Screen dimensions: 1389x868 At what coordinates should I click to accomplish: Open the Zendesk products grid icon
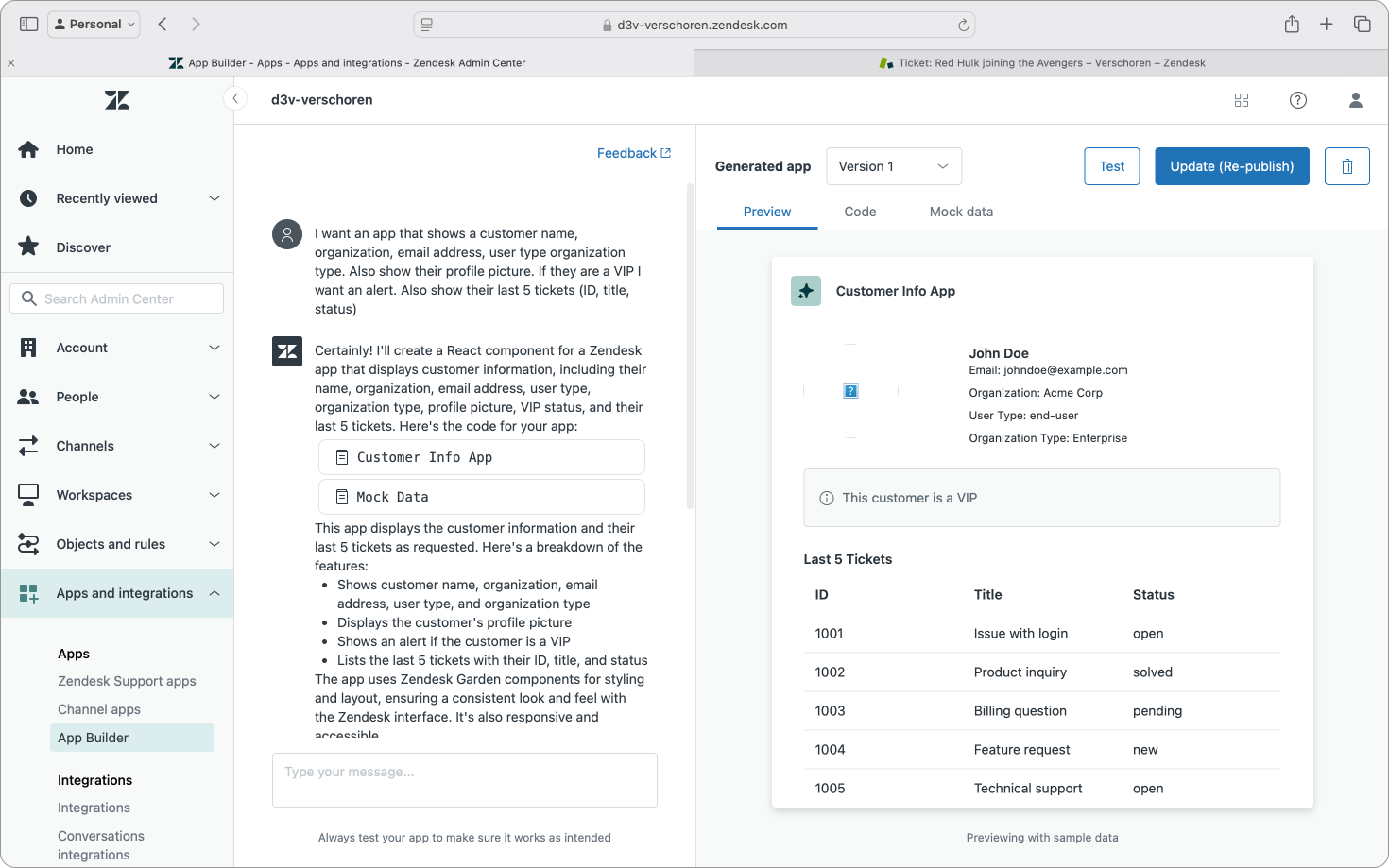coord(1242,100)
